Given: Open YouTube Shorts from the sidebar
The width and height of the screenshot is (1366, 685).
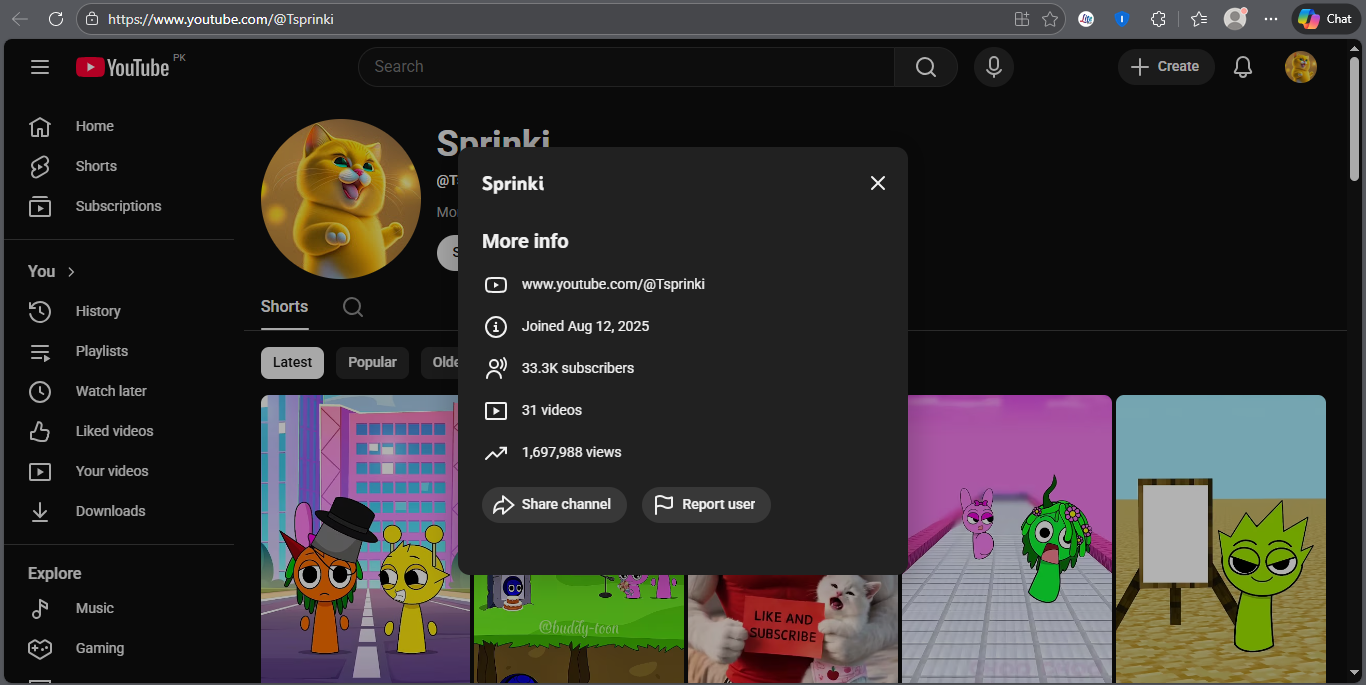Looking at the screenshot, I should point(95,166).
